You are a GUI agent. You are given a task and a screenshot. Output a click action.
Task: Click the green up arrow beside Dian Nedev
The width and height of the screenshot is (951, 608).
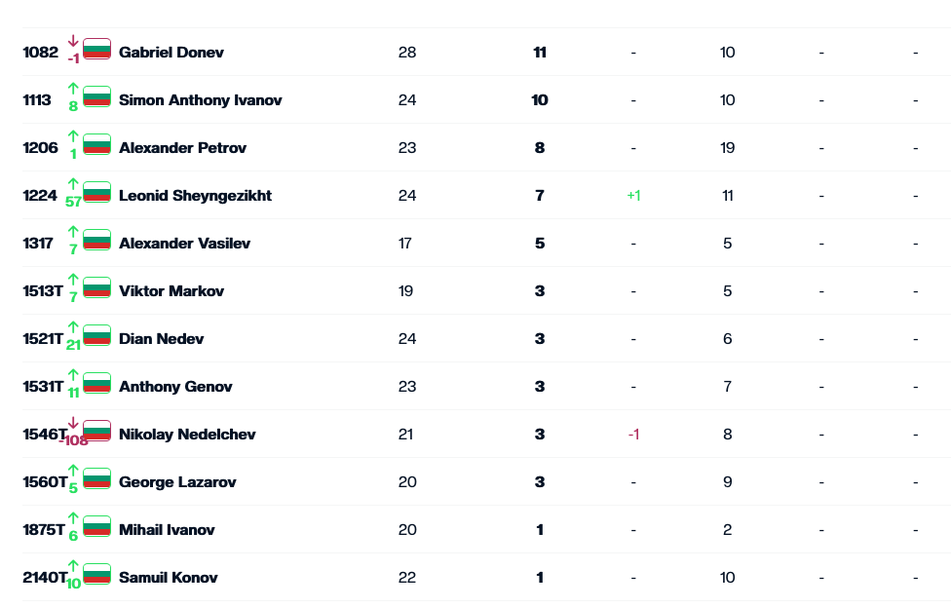point(73,328)
